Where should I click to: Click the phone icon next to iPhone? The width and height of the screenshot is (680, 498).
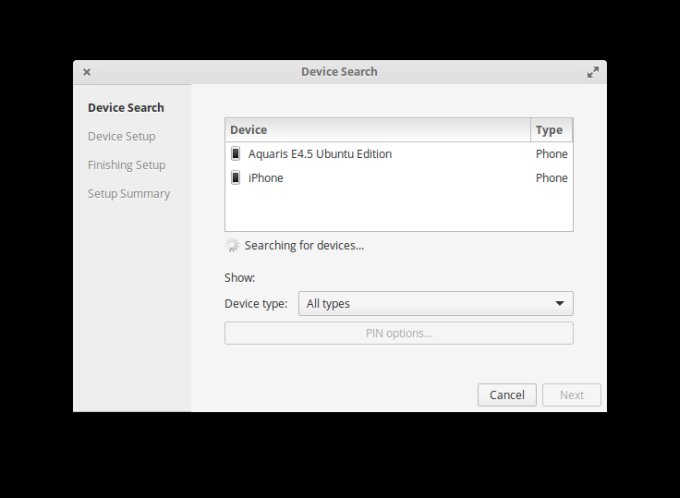(235, 177)
